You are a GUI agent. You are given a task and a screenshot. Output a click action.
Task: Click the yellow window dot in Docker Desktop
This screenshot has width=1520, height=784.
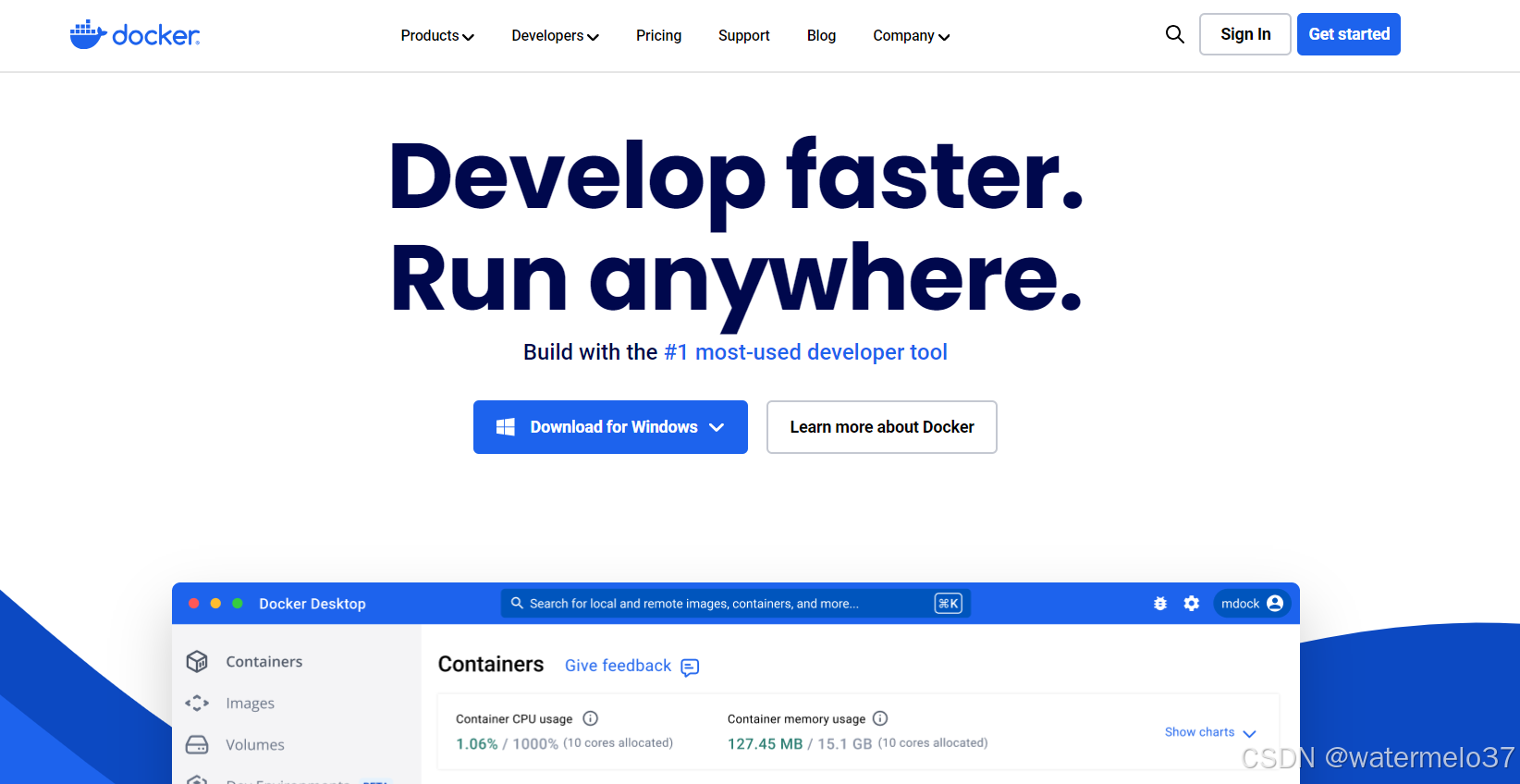tap(215, 604)
